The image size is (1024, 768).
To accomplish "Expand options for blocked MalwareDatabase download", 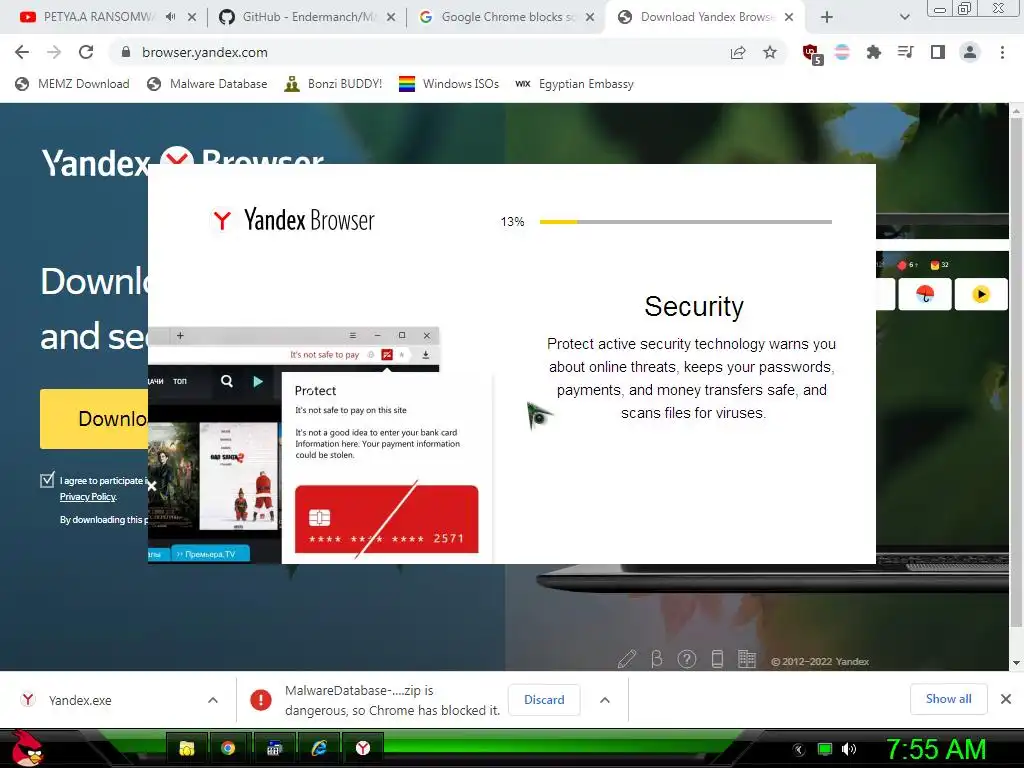I will pyautogui.click(x=605, y=700).
